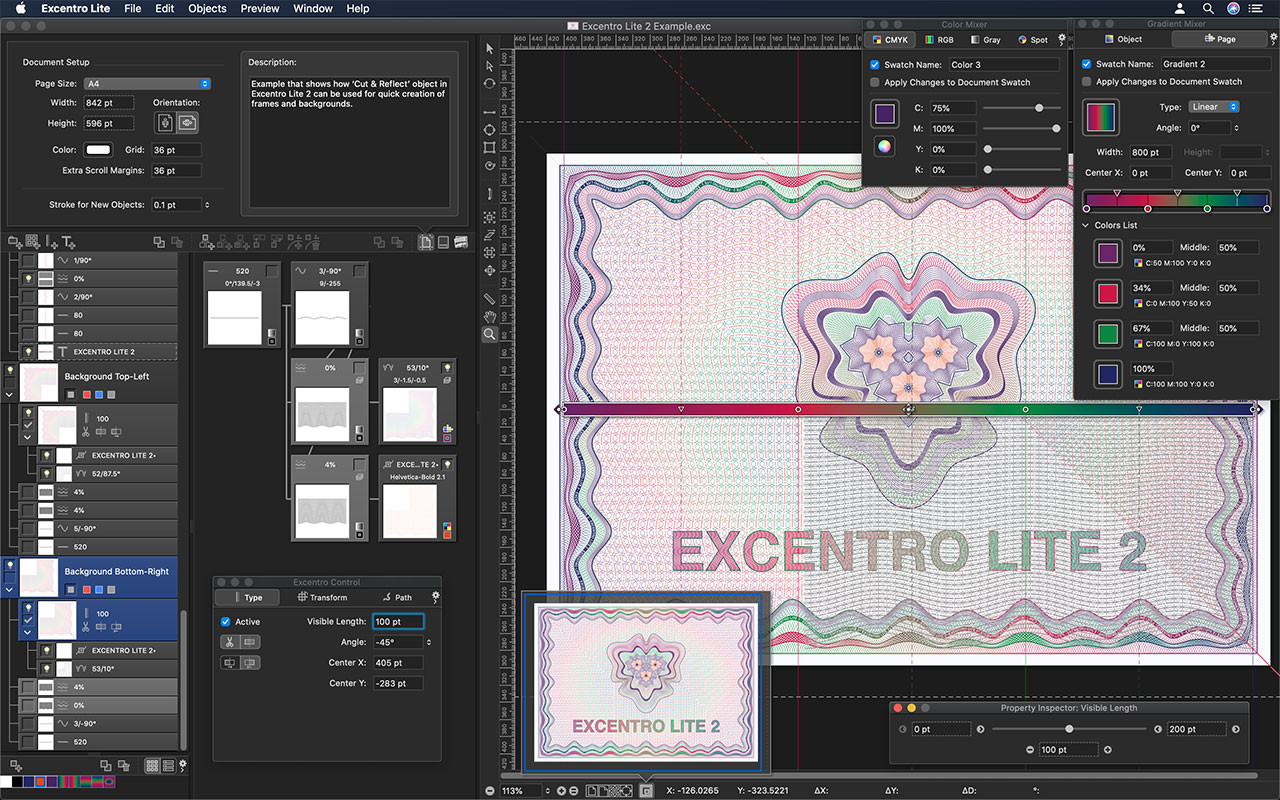1280x800 pixels.
Task: Toggle the Active checkbox
Action: pyautogui.click(x=225, y=622)
